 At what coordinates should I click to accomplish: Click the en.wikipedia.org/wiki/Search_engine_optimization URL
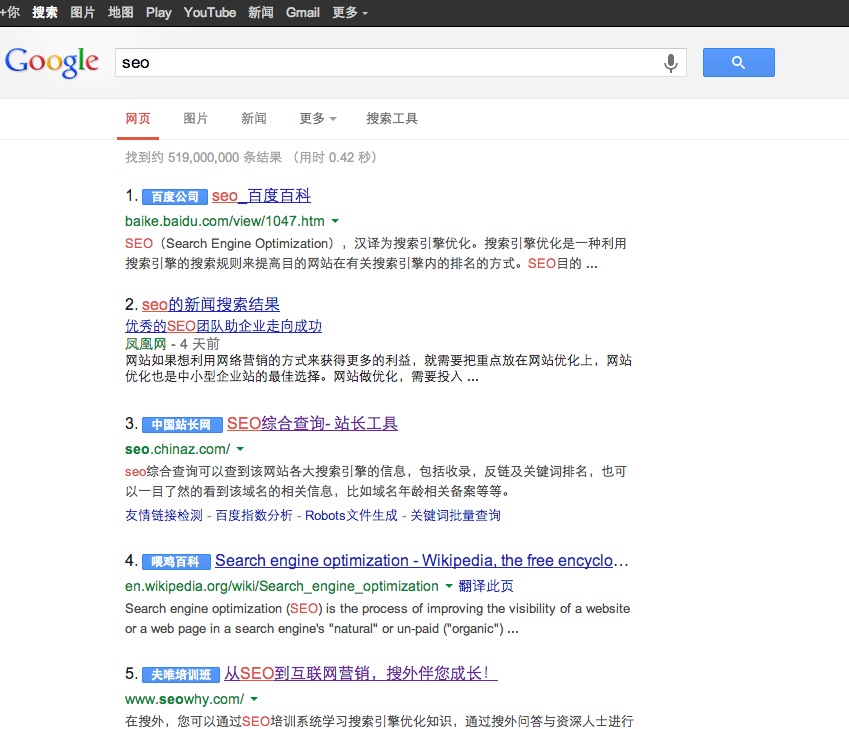tap(282, 586)
